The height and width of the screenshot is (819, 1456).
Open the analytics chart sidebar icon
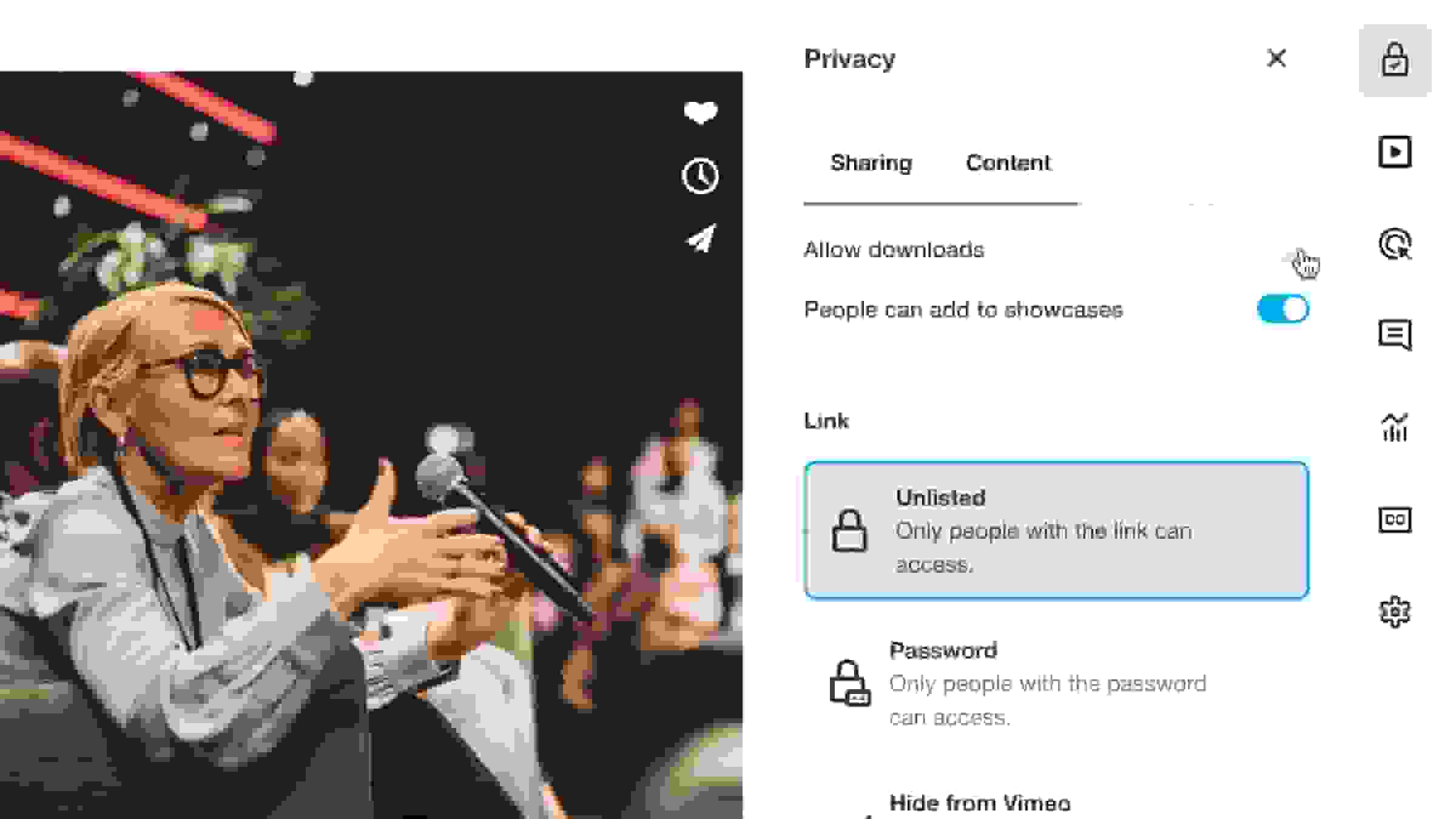click(x=1395, y=428)
